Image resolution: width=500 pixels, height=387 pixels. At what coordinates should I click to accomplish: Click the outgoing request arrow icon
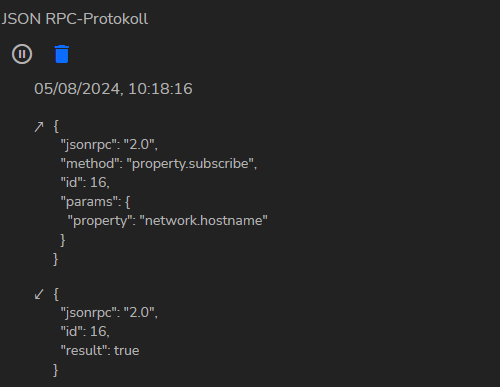pyautogui.click(x=39, y=127)
